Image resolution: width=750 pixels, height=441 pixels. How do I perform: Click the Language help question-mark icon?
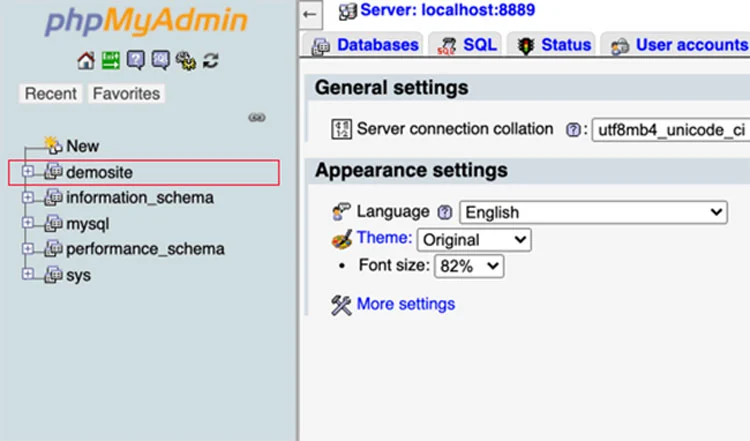(x=445, y=212)
